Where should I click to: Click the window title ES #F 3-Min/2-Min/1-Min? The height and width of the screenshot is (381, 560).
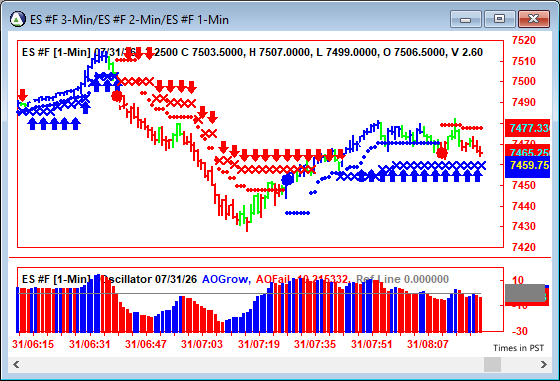129,20
